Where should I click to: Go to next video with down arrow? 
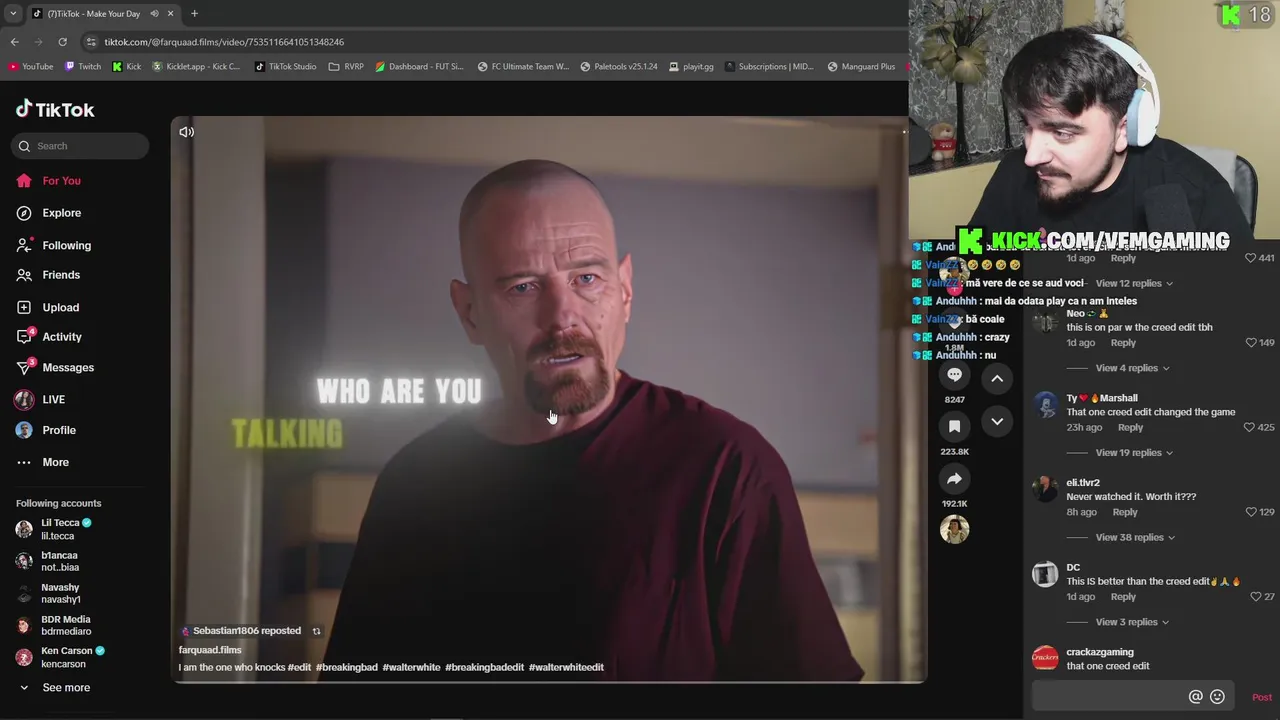(997, 422)
